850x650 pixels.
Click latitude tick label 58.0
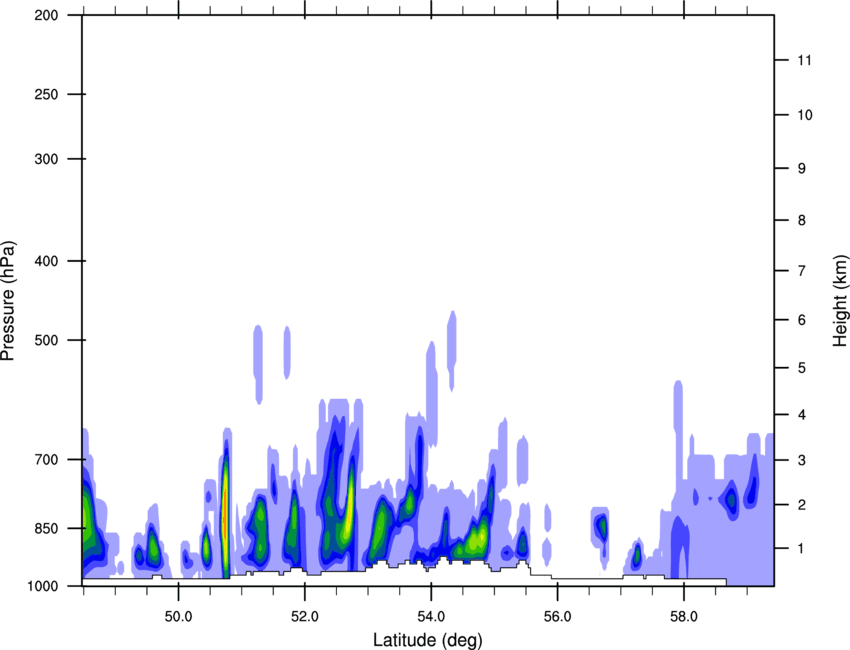[x=684, y=617]
